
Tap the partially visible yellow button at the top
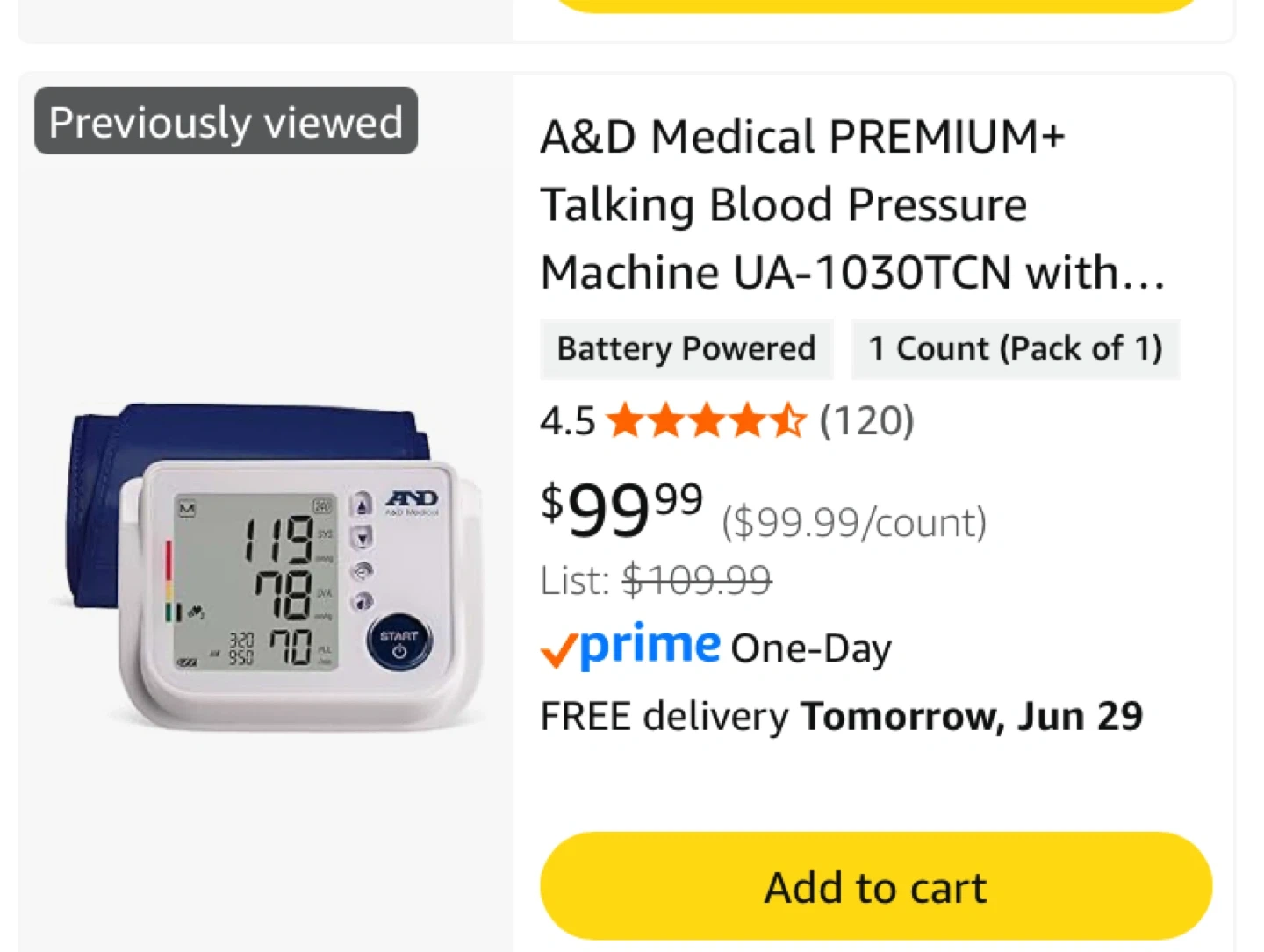pyautogui.click(x=875, y=5)
